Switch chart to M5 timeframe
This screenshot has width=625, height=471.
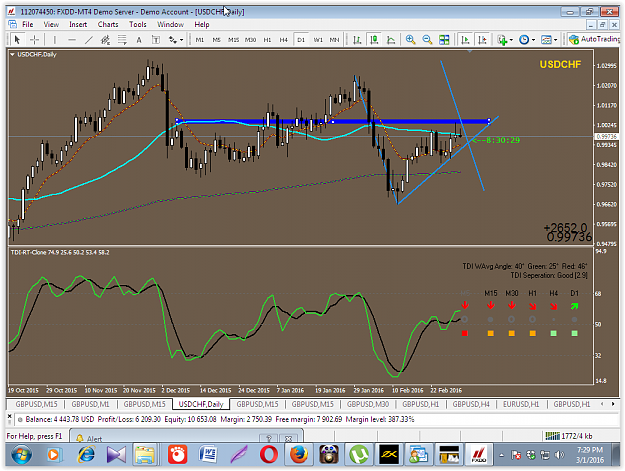click(216, 40)
